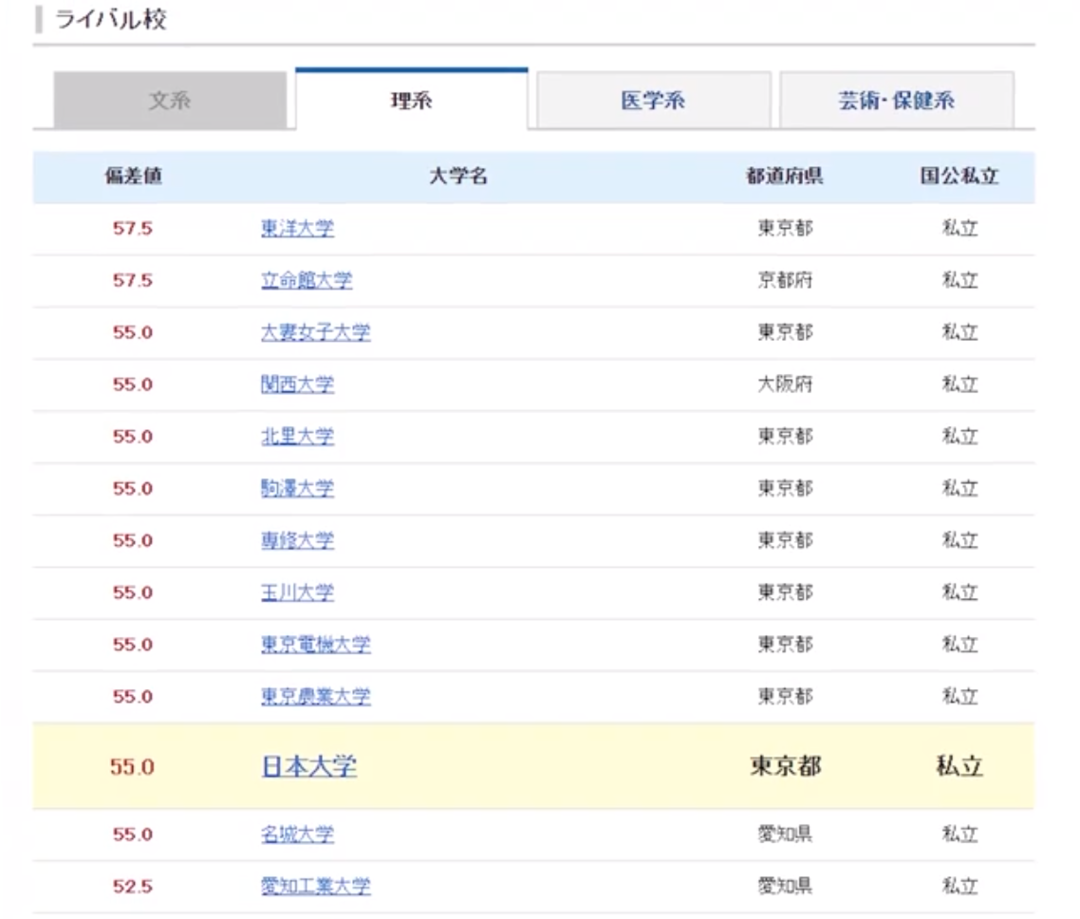Screen dimensions: 1080x919
Task: Click 愛知県 in 名城大学 row
Action: pos(785,834)
